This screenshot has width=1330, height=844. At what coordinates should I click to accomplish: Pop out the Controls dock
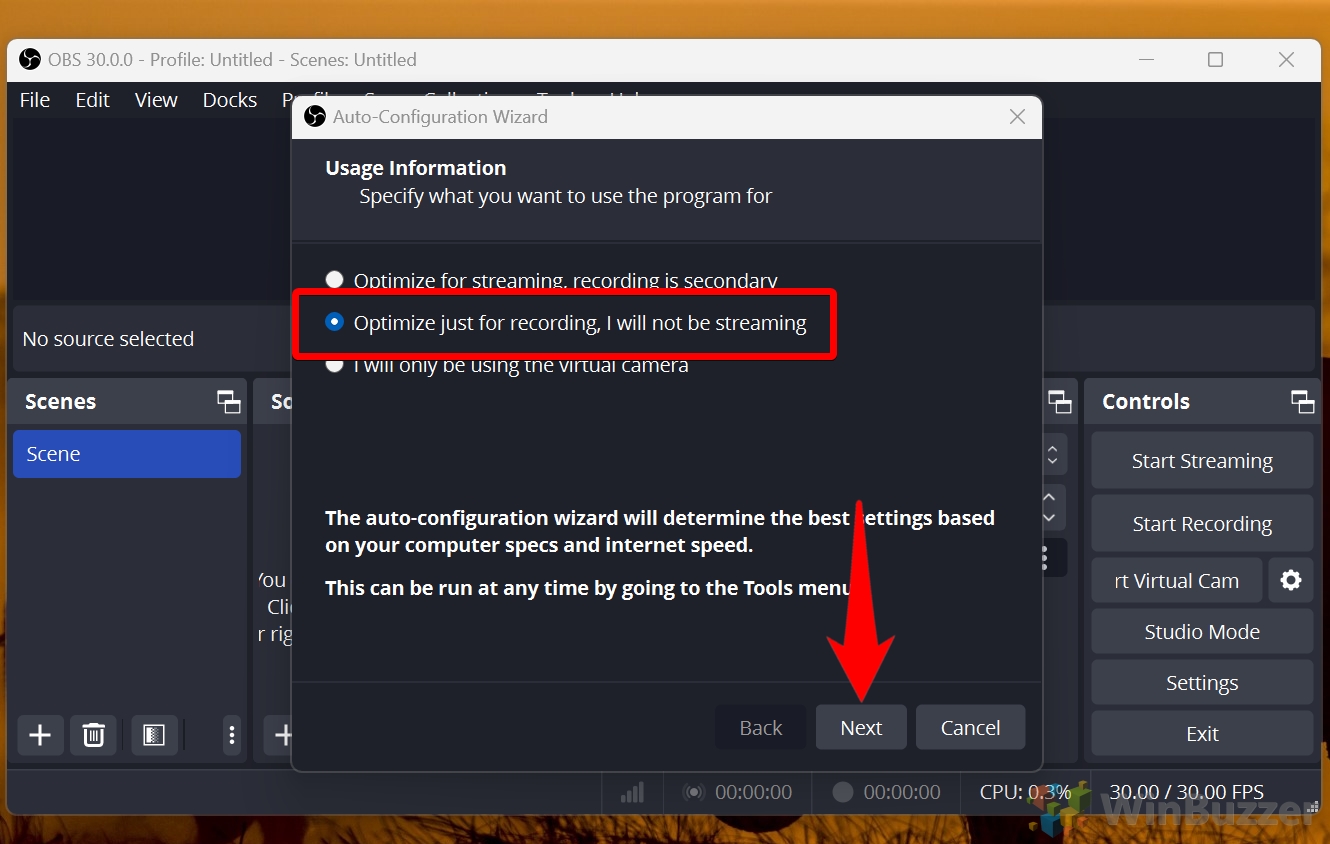(1302, 402)
